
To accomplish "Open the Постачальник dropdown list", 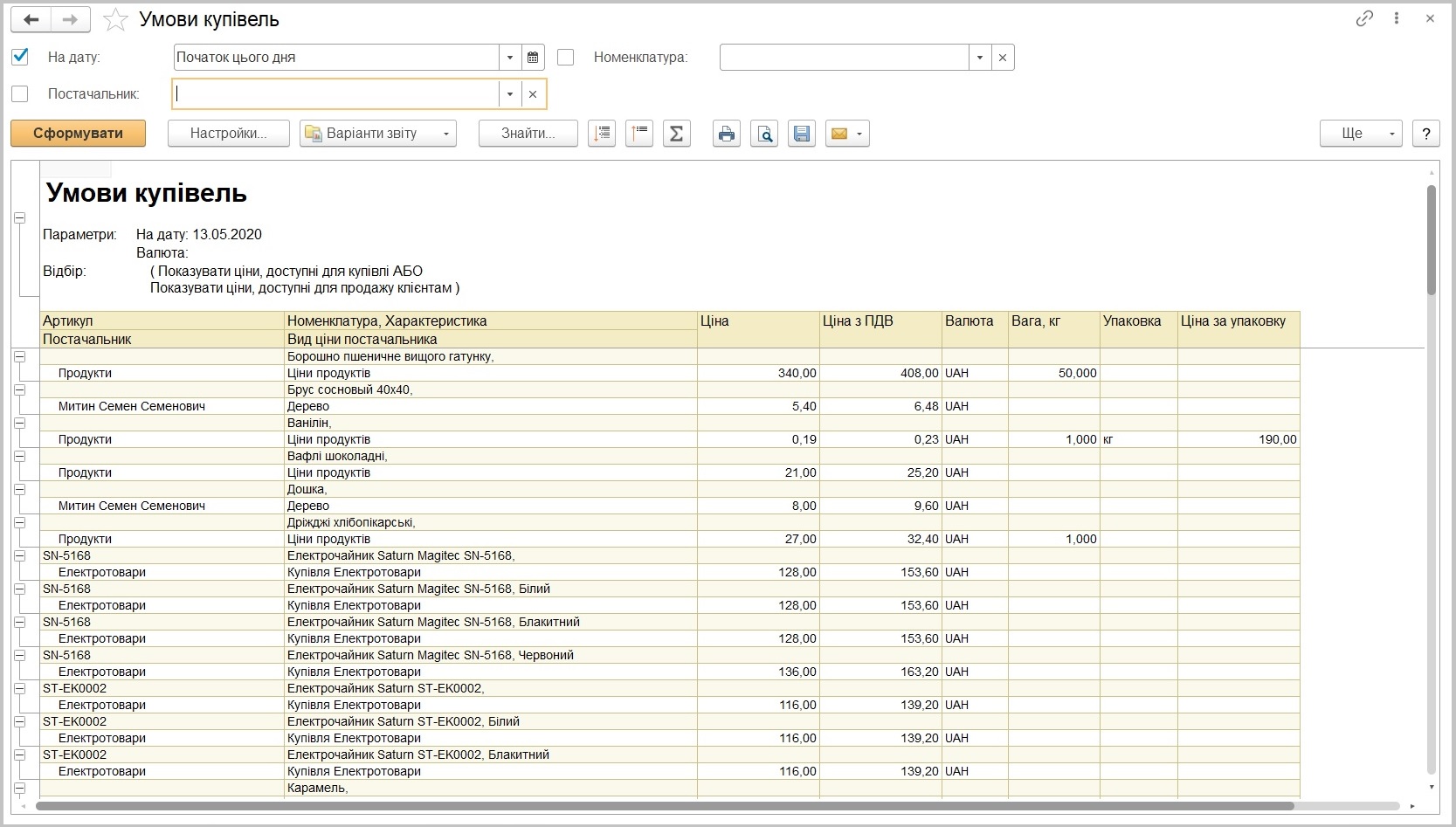I will 510,94.
